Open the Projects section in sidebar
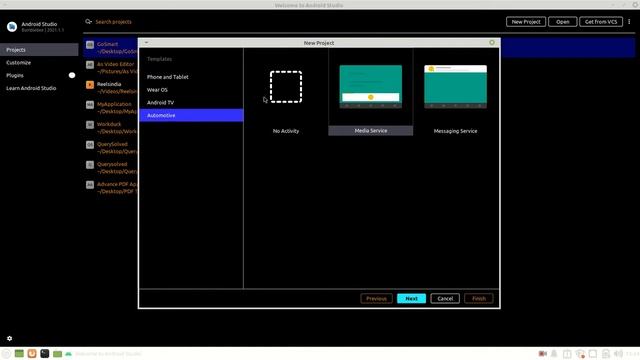The image size is (640, 360). [x=39, y=50]
